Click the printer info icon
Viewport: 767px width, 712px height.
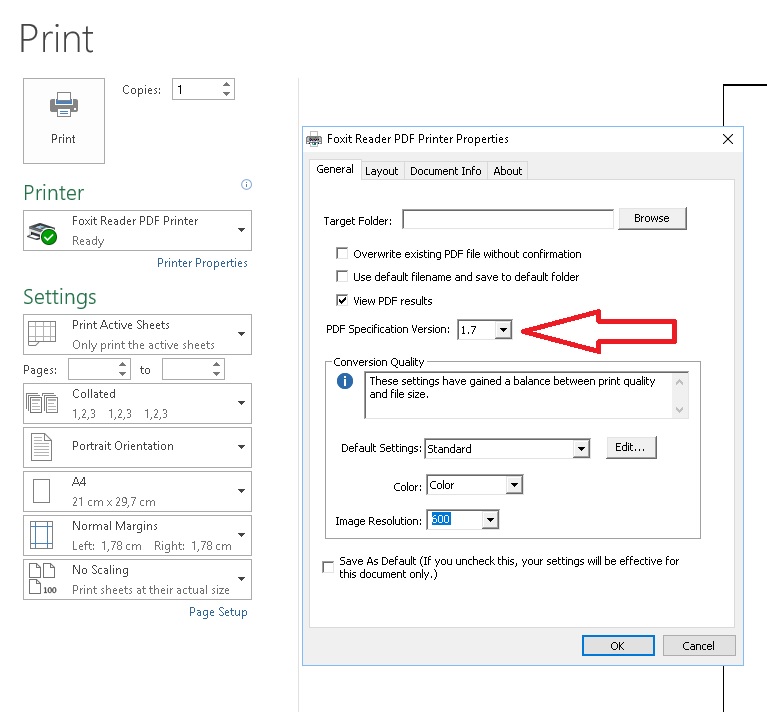click(x=246, y=184)
